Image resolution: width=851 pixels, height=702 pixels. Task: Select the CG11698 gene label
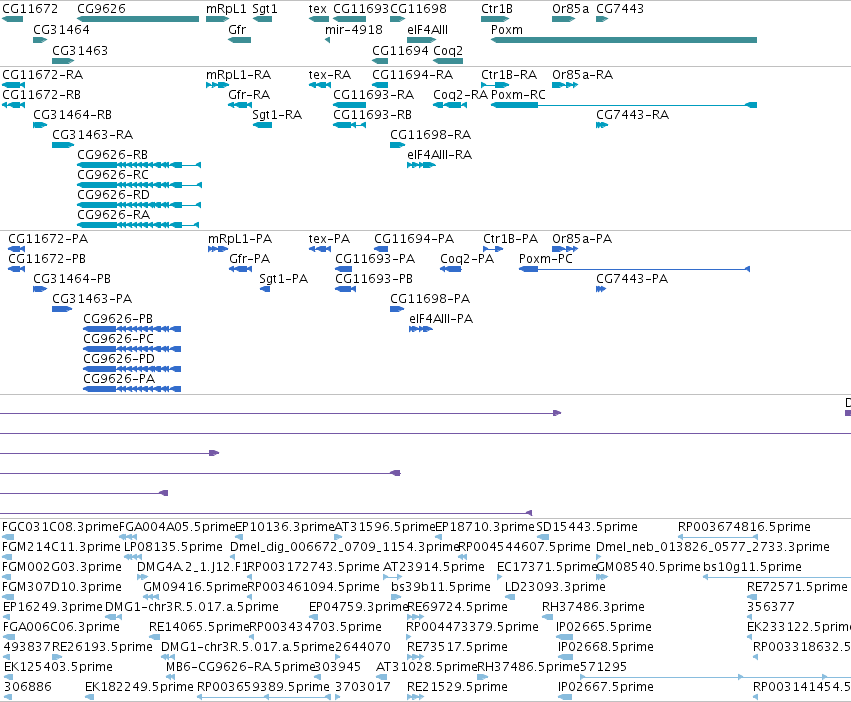pyautogui.click(x=418, y=9)
